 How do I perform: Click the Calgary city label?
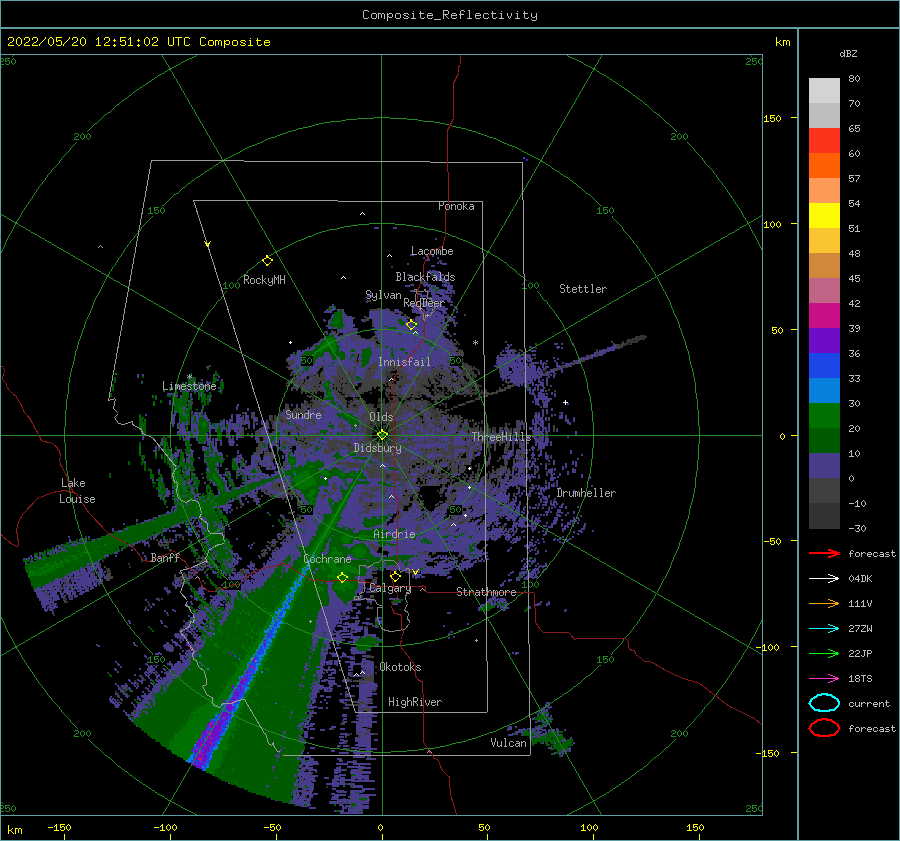(x=390, y=588)
